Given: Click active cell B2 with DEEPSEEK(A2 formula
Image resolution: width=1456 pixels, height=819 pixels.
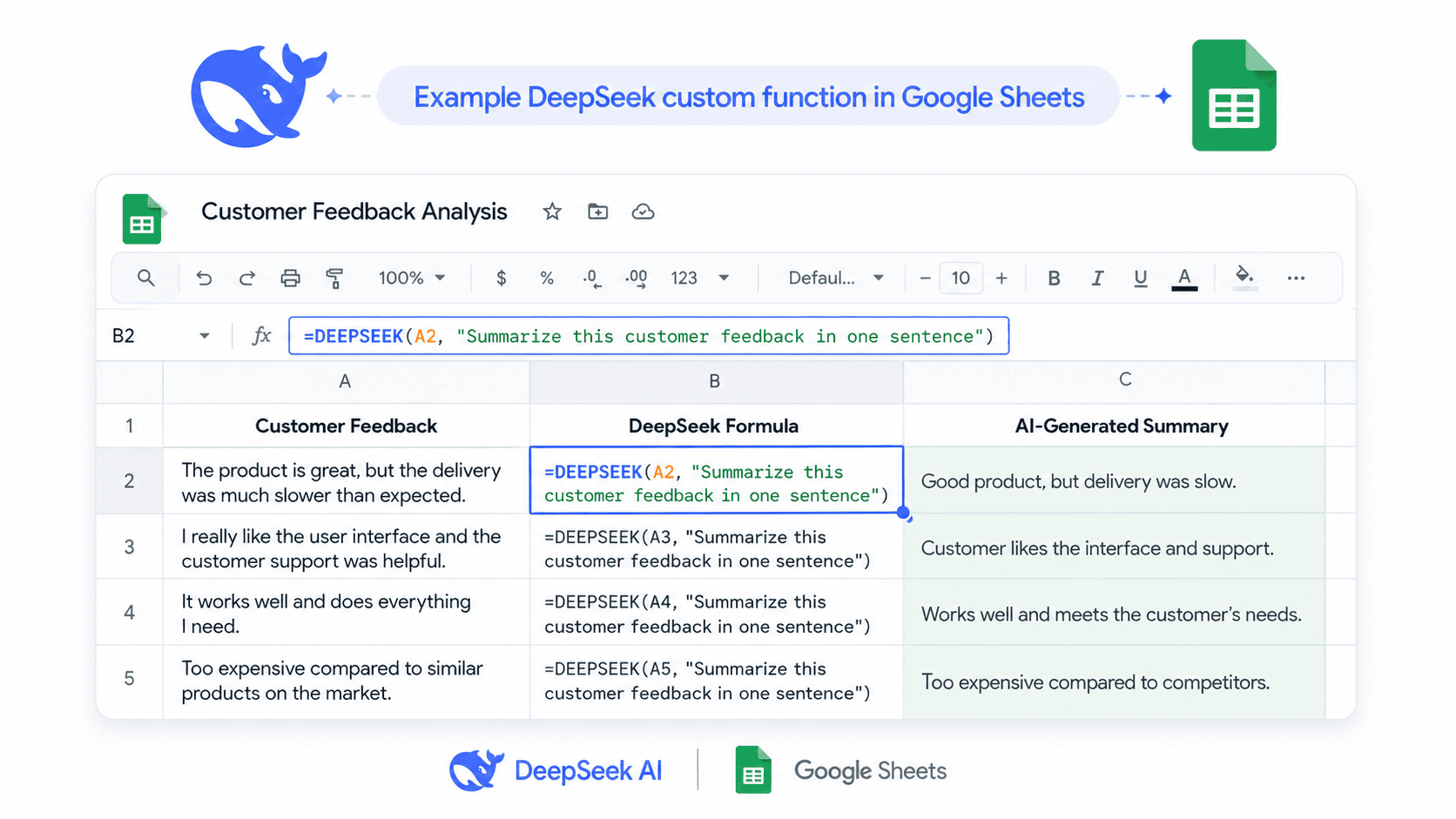Looking at the screenshot, I should 716,480.
